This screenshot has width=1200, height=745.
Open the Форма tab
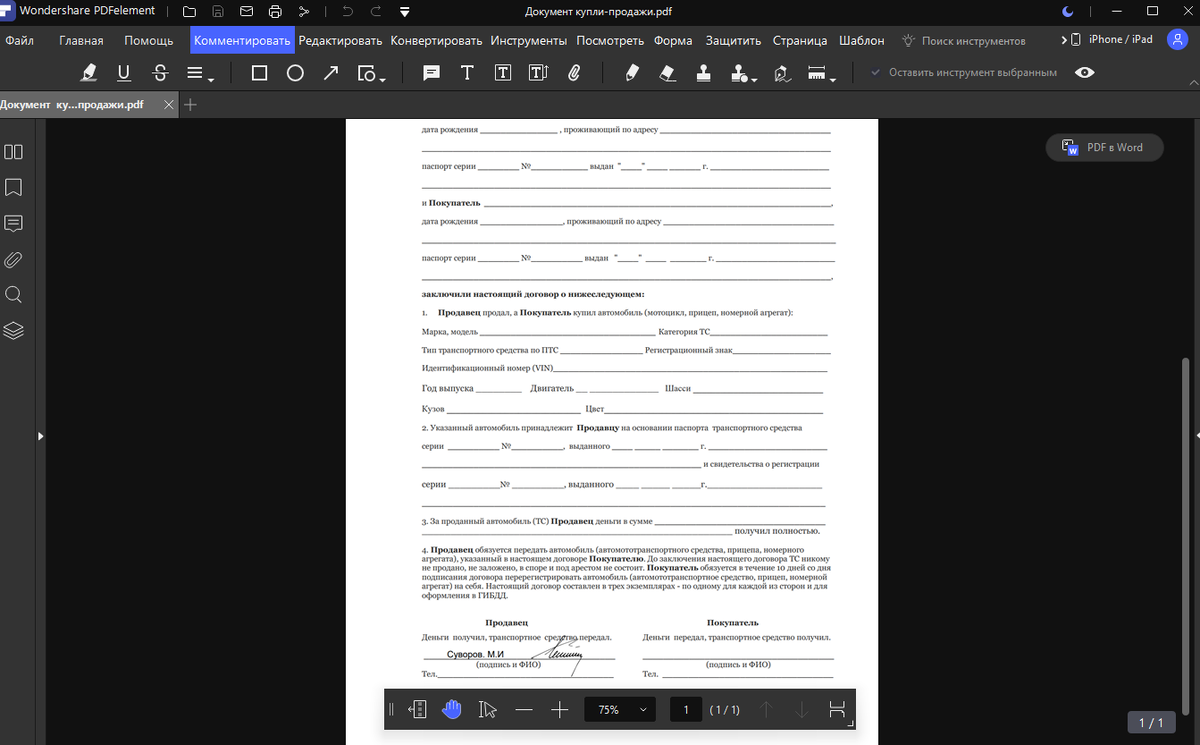[673, 41]
